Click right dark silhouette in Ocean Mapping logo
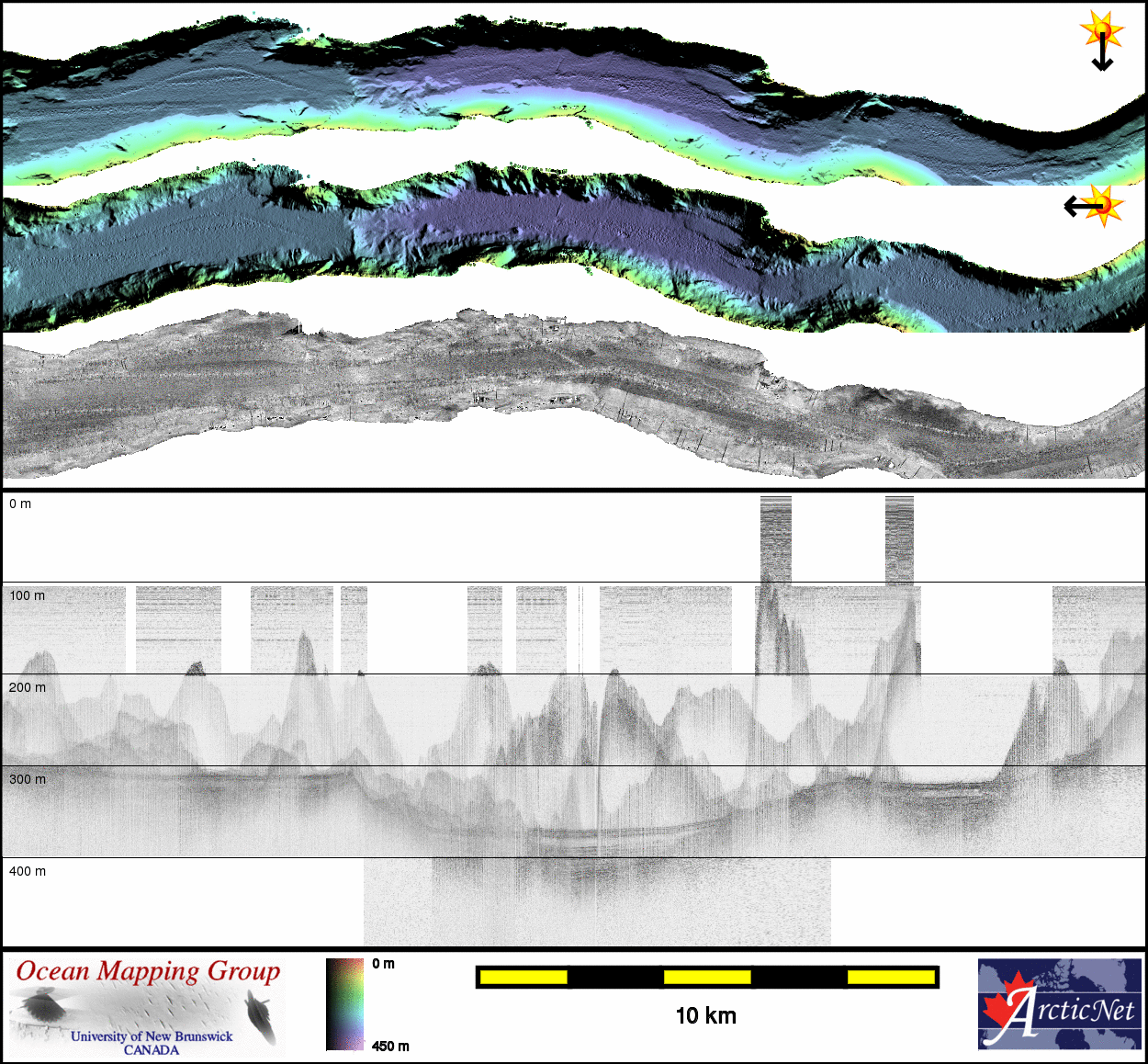 [260, 1017]
